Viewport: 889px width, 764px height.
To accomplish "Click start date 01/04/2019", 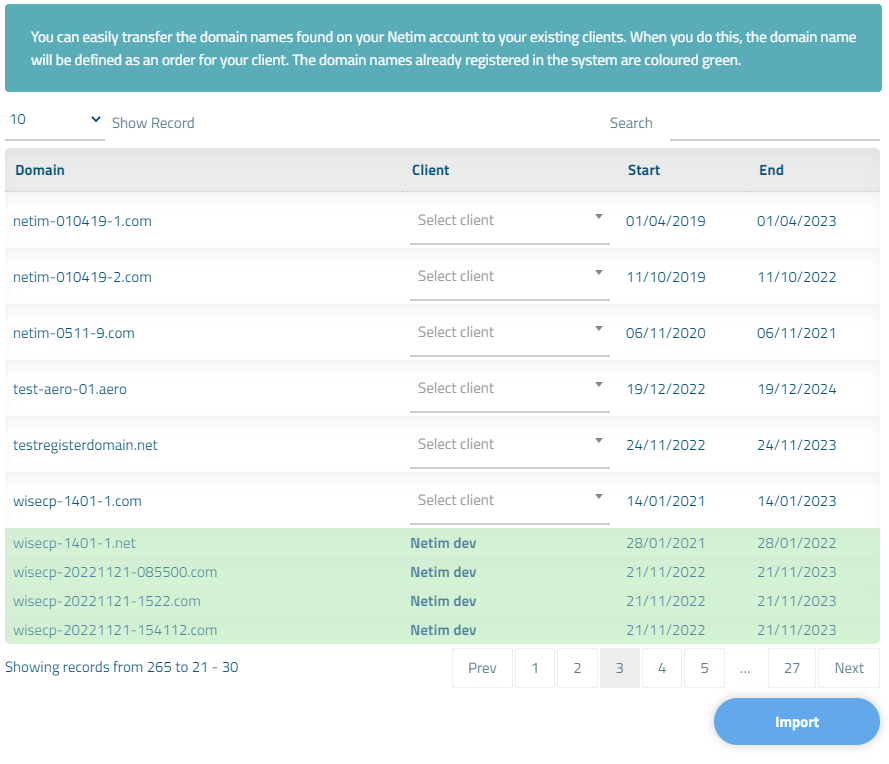I will click(x=666, y=221).
